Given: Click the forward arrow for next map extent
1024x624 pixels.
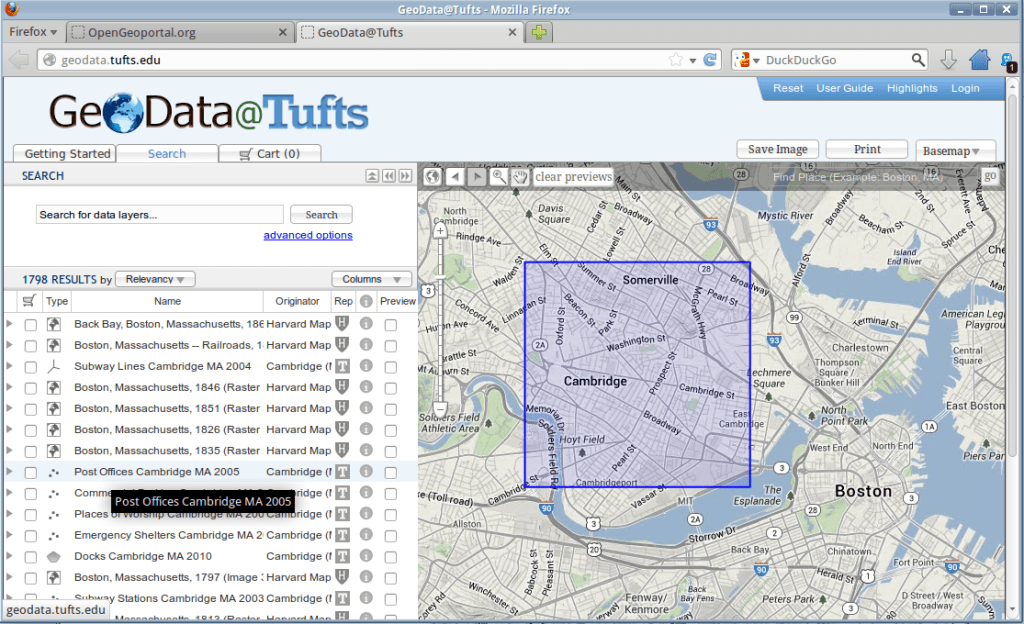Looking at the screenshot, I should click(x=477, y=176).
